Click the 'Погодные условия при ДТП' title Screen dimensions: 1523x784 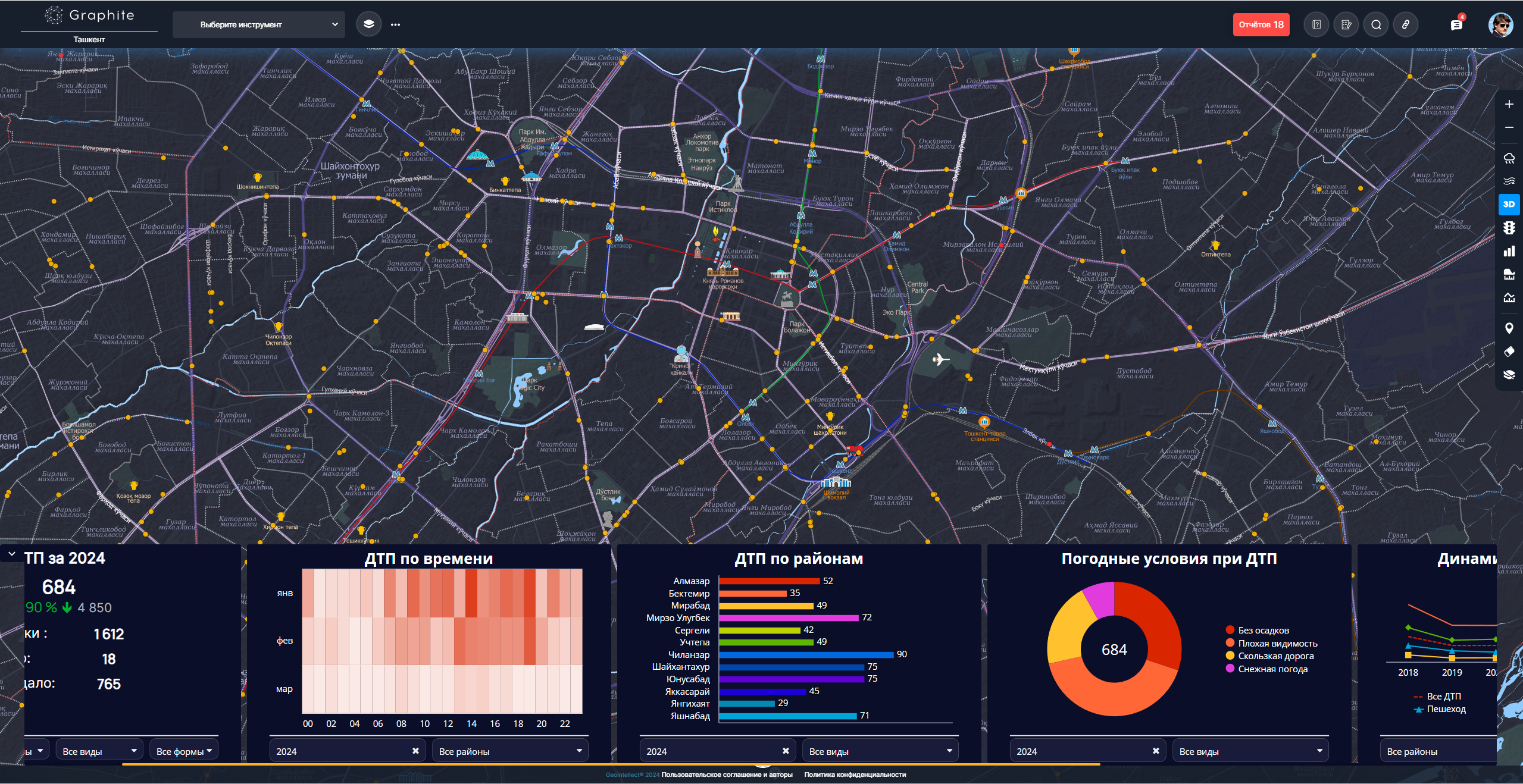1169,559
